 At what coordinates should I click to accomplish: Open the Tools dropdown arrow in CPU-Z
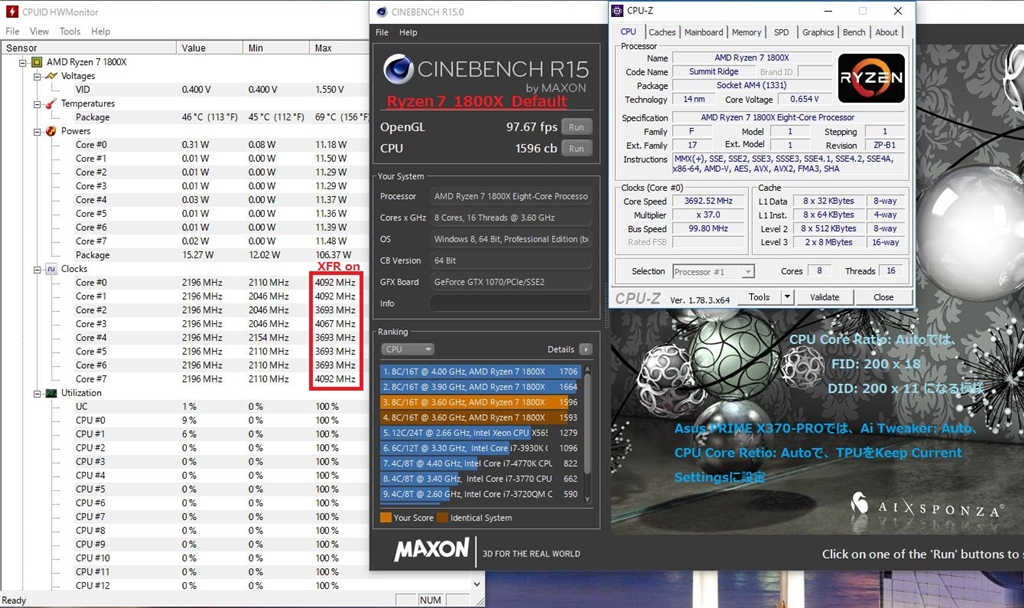coord(787,297)
